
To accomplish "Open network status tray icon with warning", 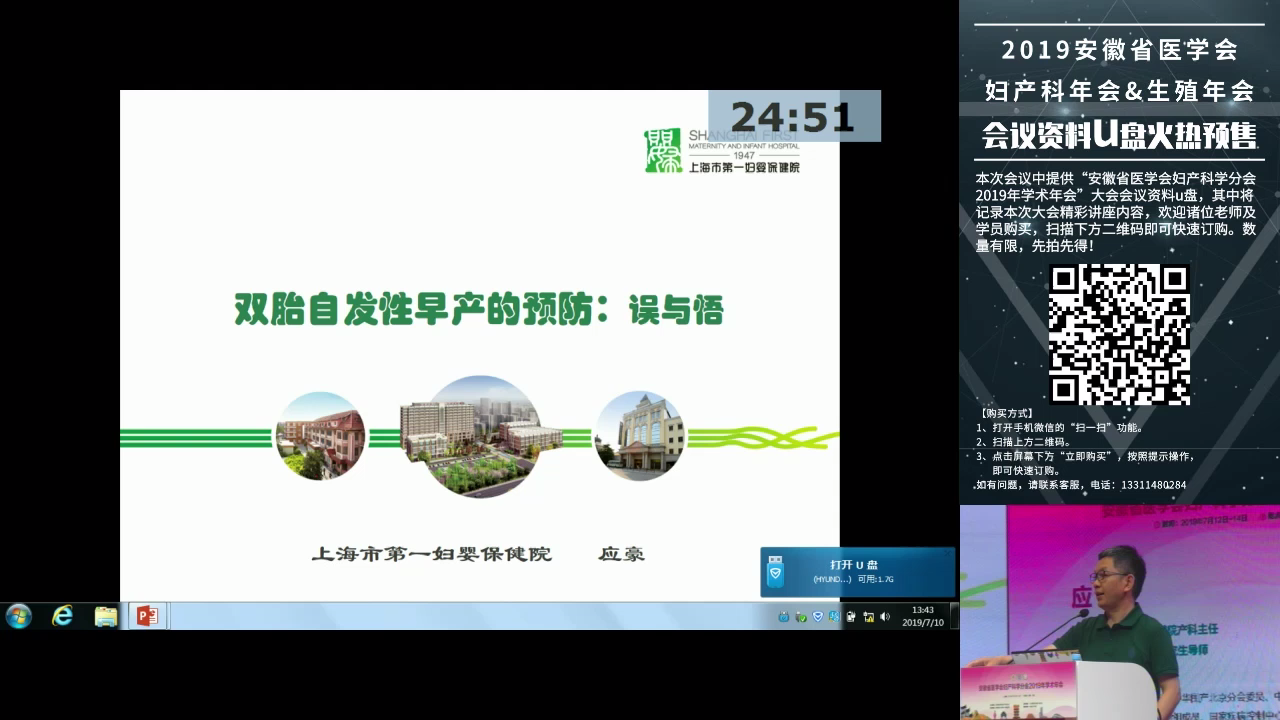I will [x=868, y=617].
